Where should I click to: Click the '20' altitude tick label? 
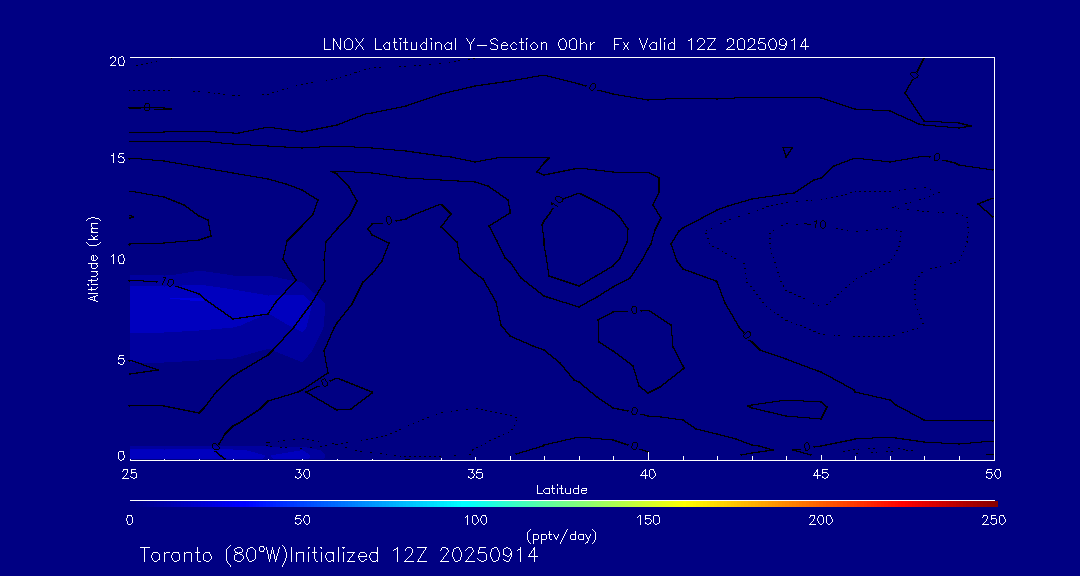[x=116, y=61]
